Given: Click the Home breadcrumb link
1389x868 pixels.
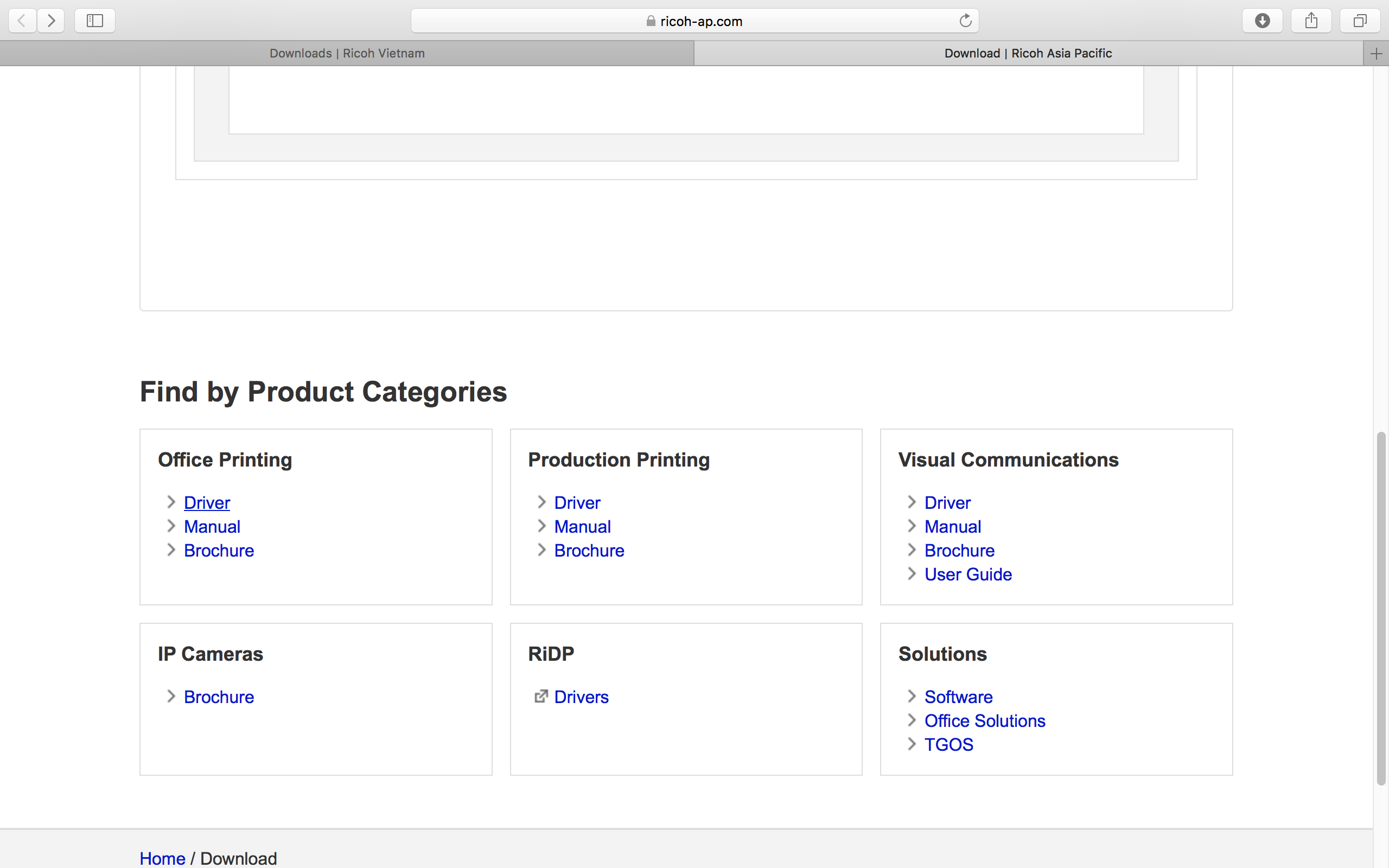Looking at the screenshot, I should pyautogui.click(x=162, y=858).
